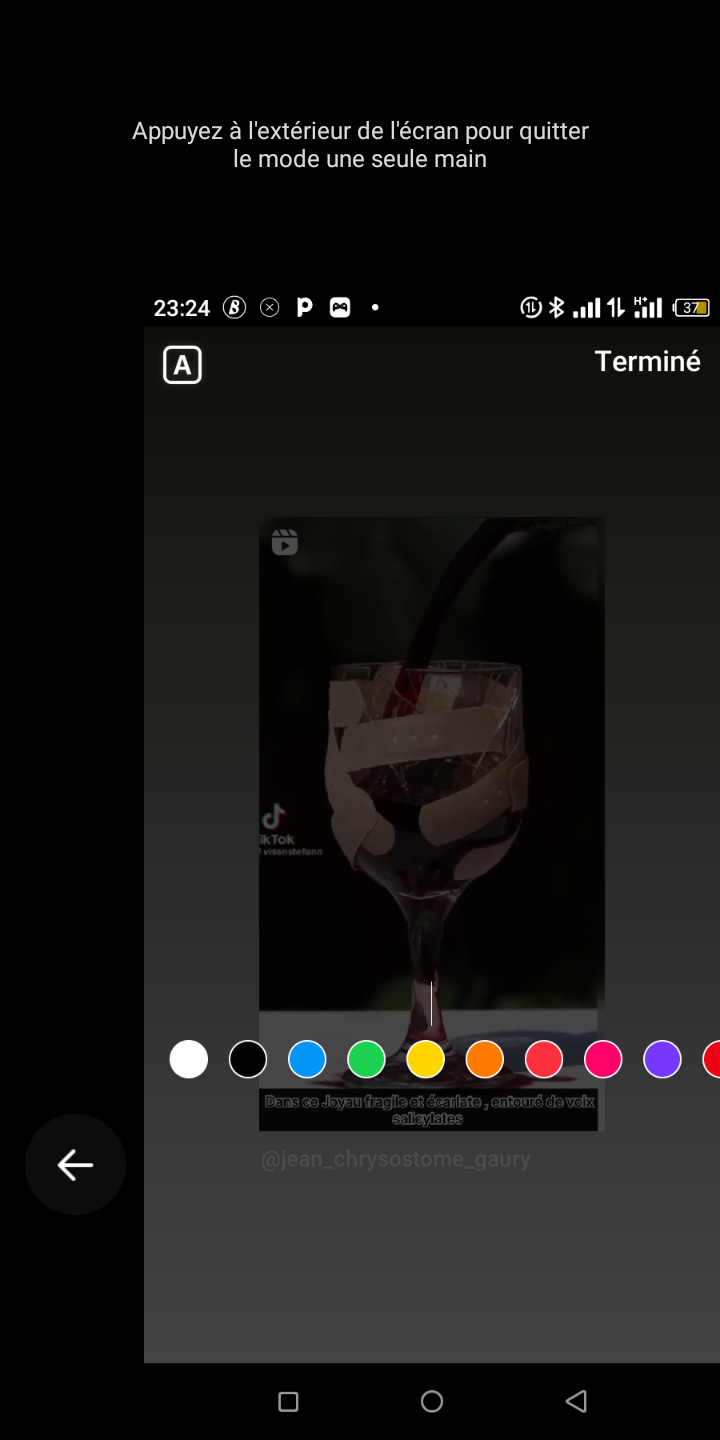Open recent apps with the square icon
The height and width of the screenshot is (1440, 720).
click(x=288, y=1402)
